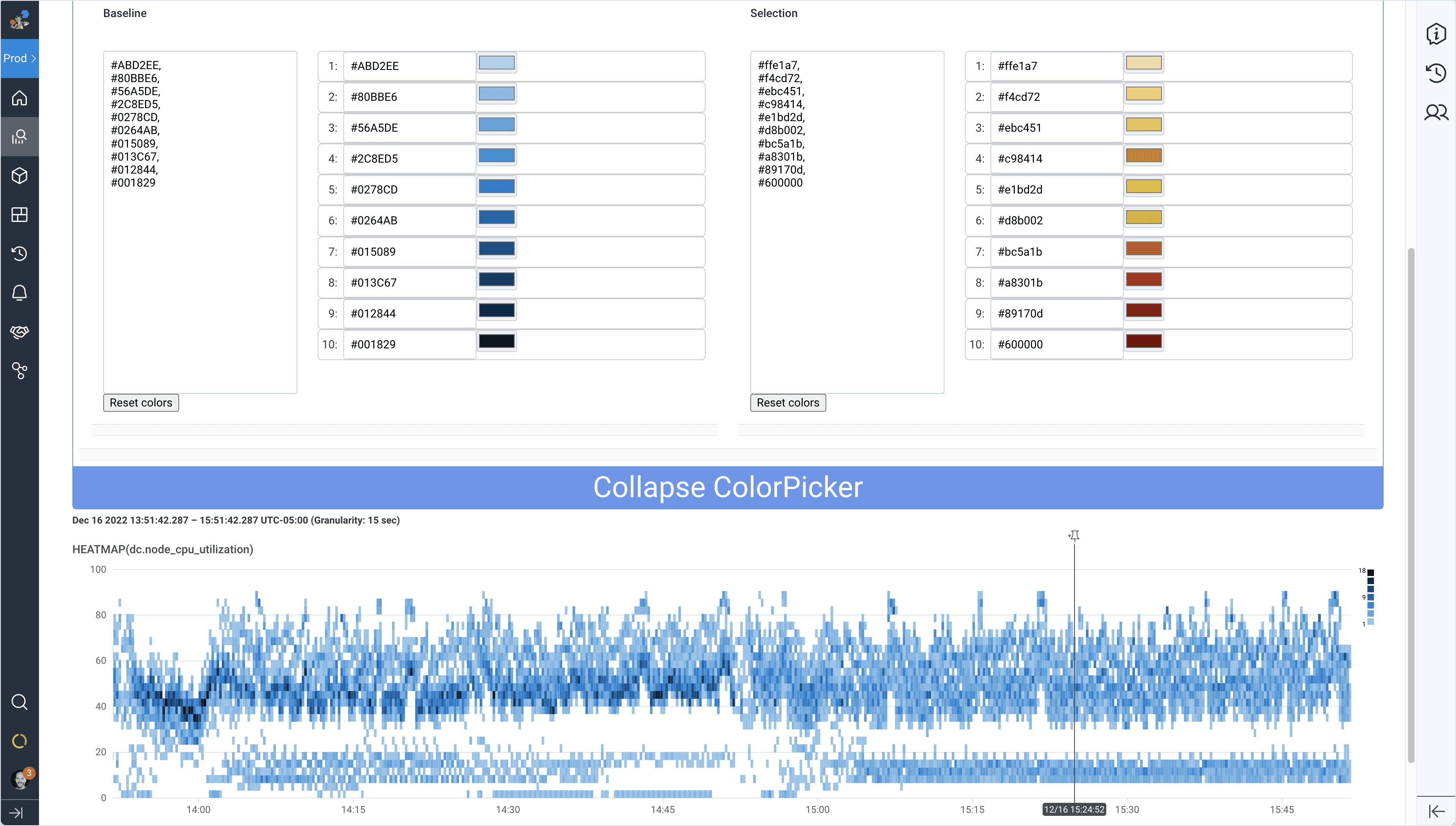Open the services cube icon in sidebar

click(x=19, y=176)
